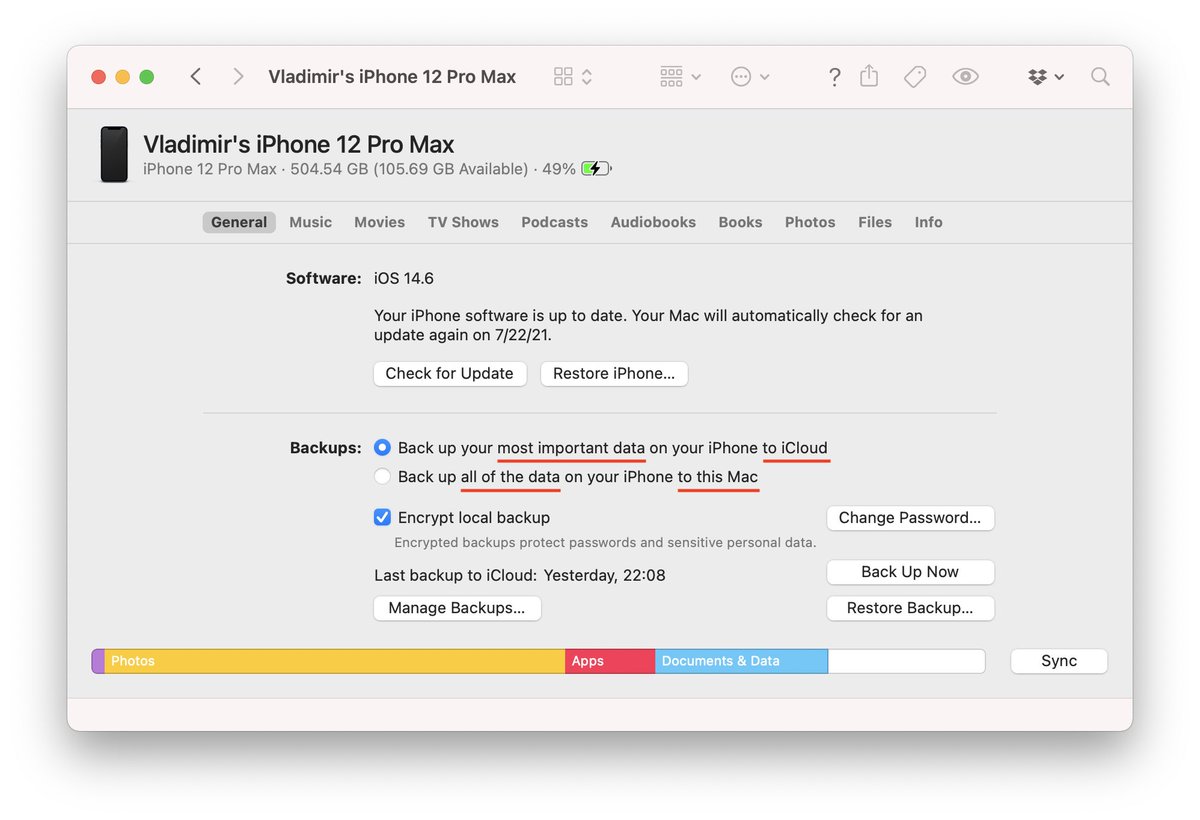This screenshot has width=1200, height=820.
Task: Switch to the Photos tab
Action: (810, 222)
